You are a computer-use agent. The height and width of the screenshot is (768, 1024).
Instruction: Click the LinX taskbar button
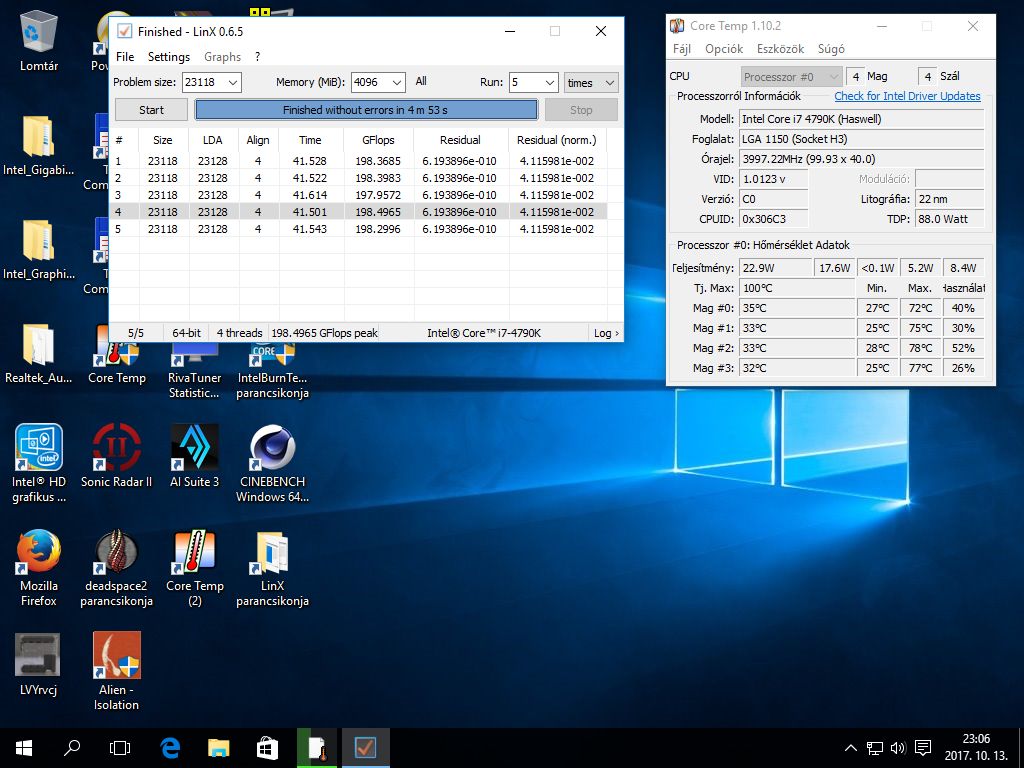coord(365,747)
